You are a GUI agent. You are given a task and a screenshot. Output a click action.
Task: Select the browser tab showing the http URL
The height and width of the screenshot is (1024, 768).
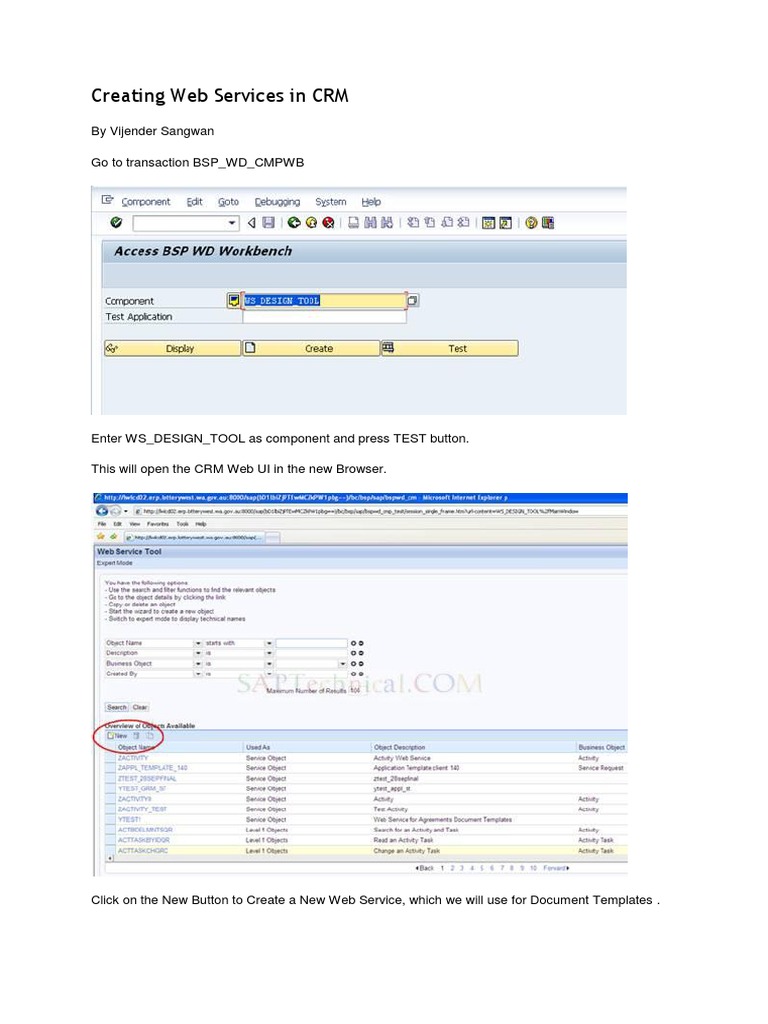click(195, 537)
